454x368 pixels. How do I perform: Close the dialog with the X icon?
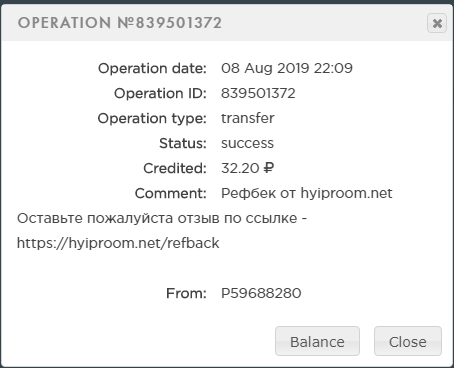tap(437, 23)
